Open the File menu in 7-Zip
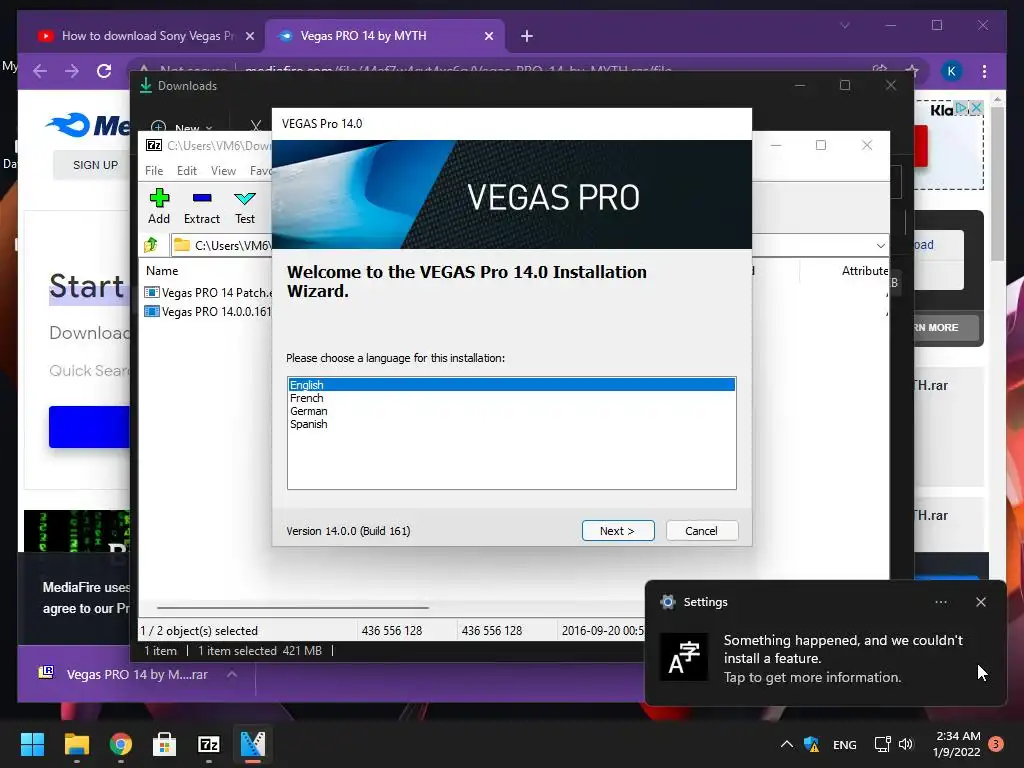 point(154,170)
